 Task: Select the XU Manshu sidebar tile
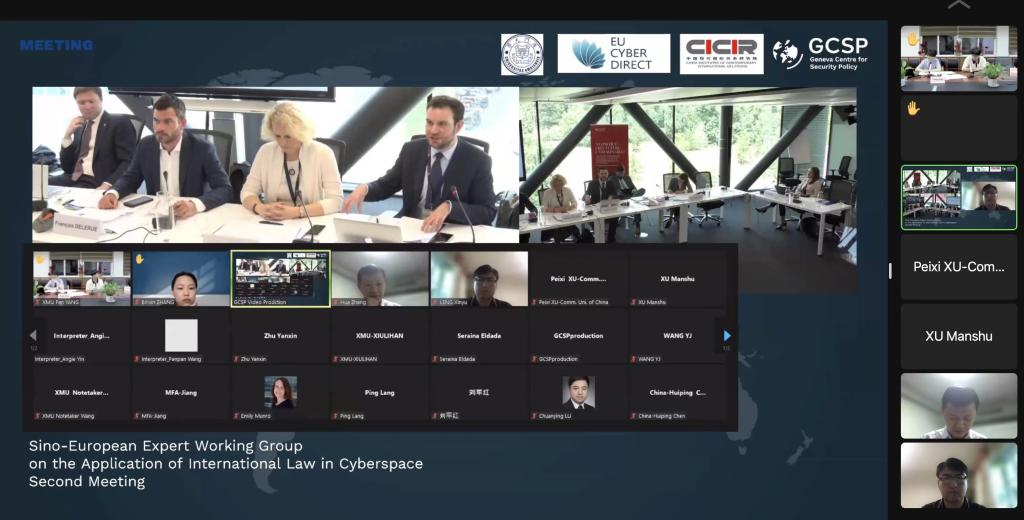[x=958, y=336]
